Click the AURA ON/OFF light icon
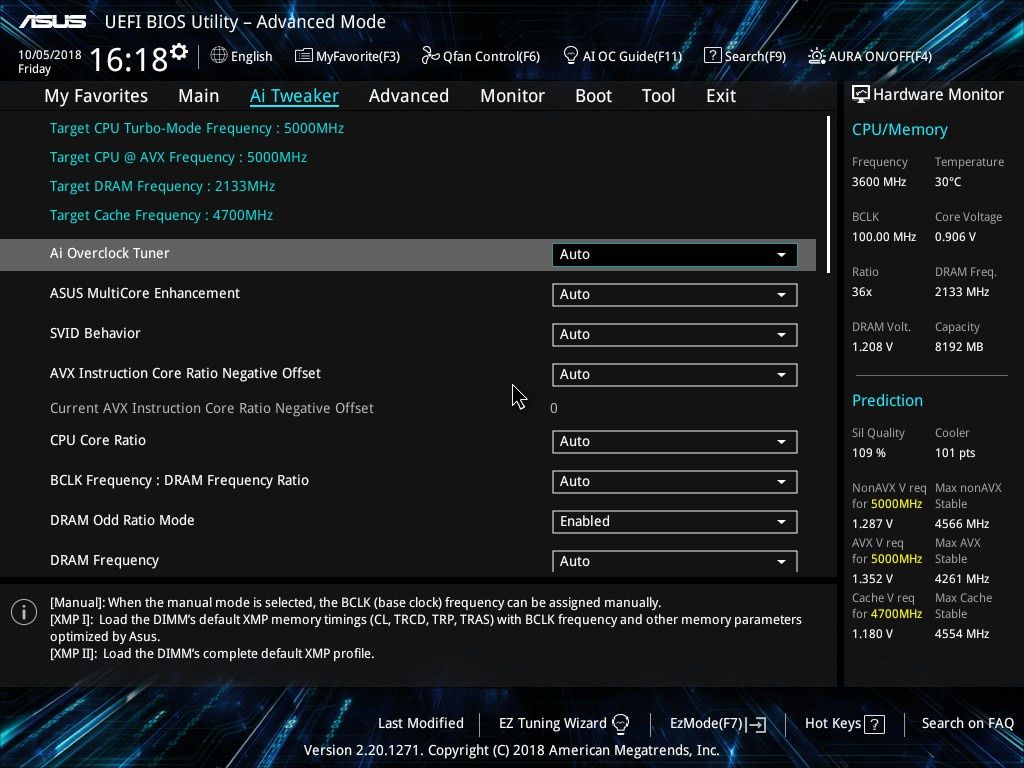Viewport: 1024px width, 768px height. point(816,56)
